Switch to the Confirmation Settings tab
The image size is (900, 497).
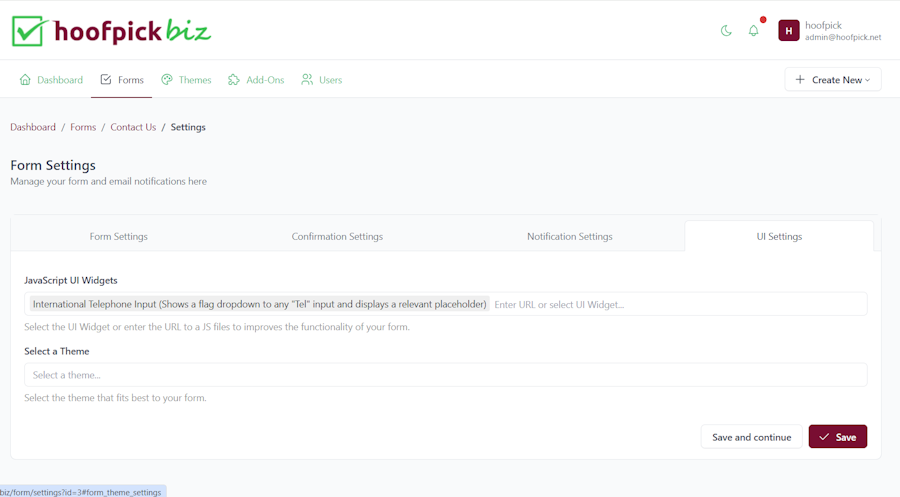tap(337, 236)
